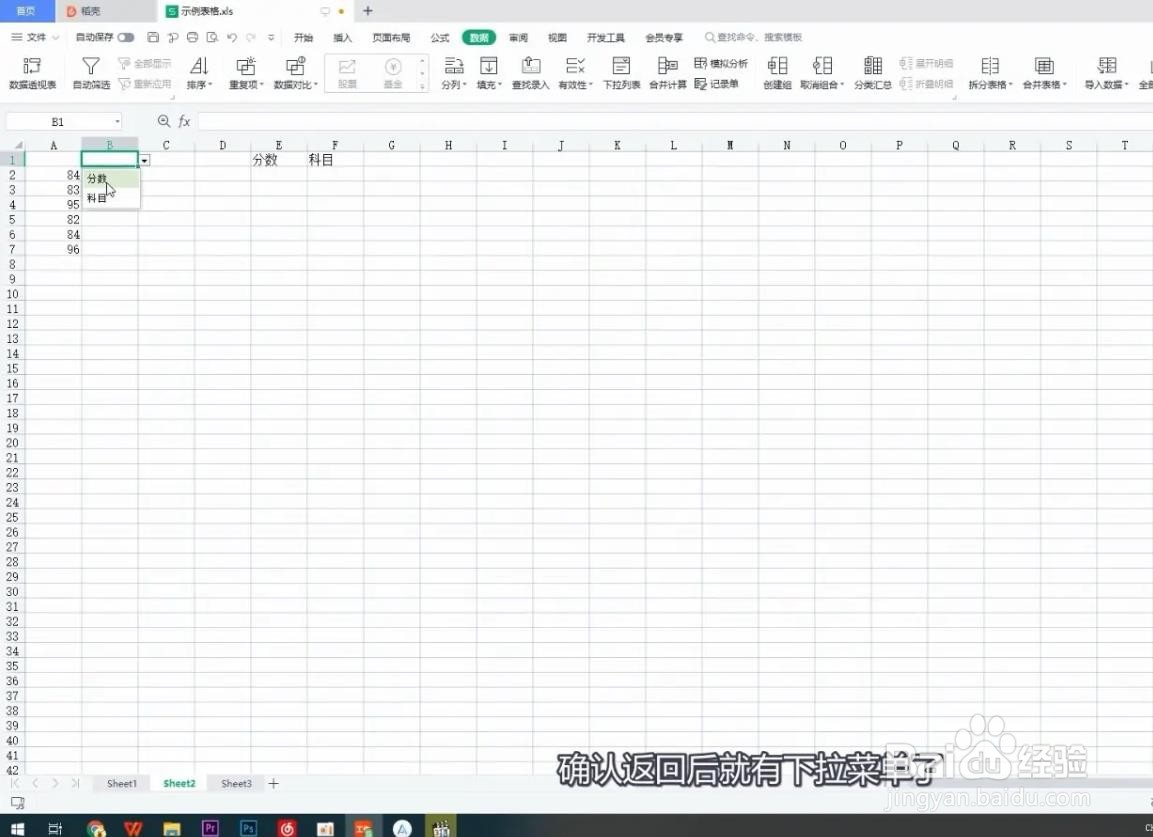Click the 全部显示 show all button
Viewport: 1153px width, 837px height.
[145, 63]
